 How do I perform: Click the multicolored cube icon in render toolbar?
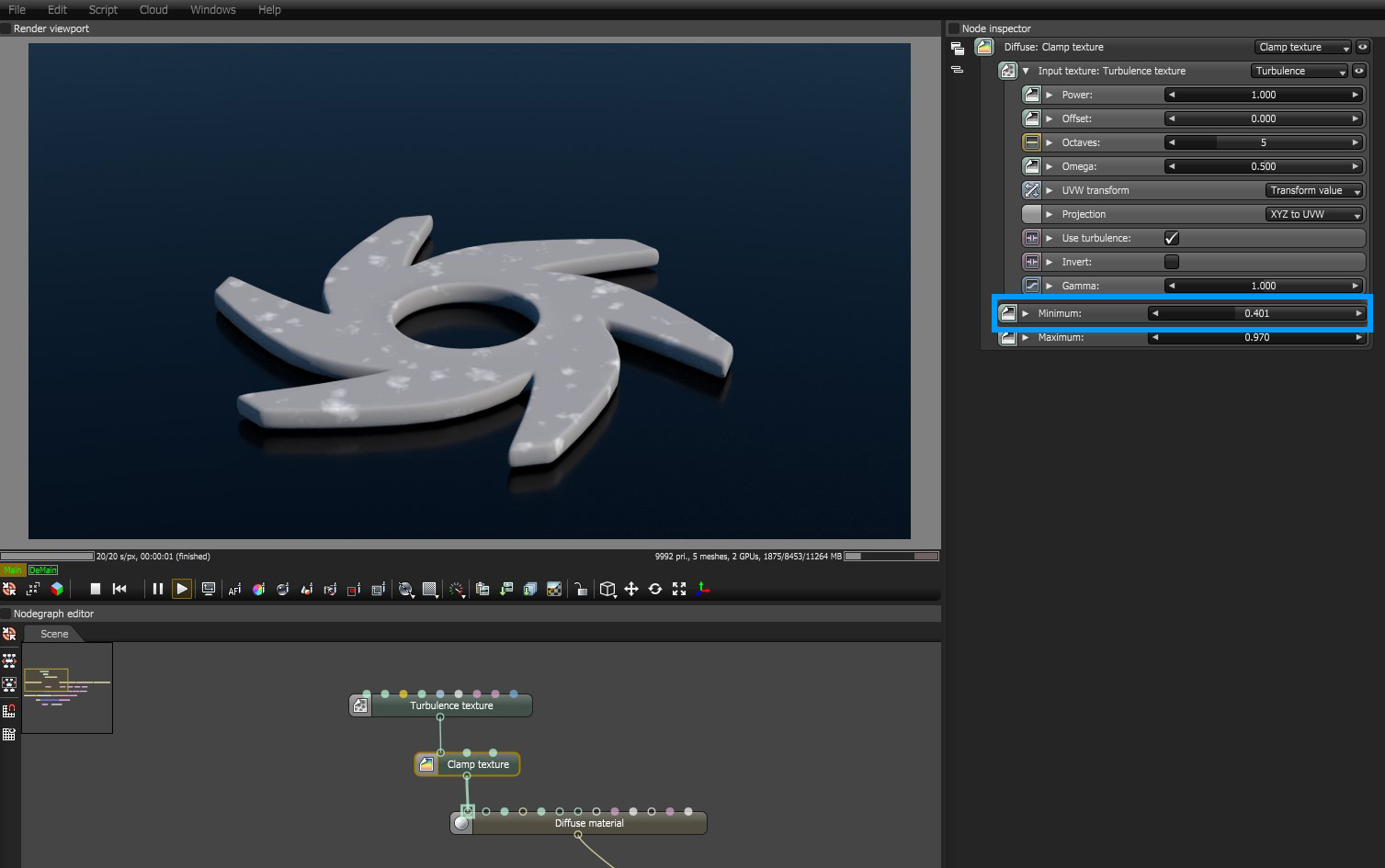pos(57,589)
